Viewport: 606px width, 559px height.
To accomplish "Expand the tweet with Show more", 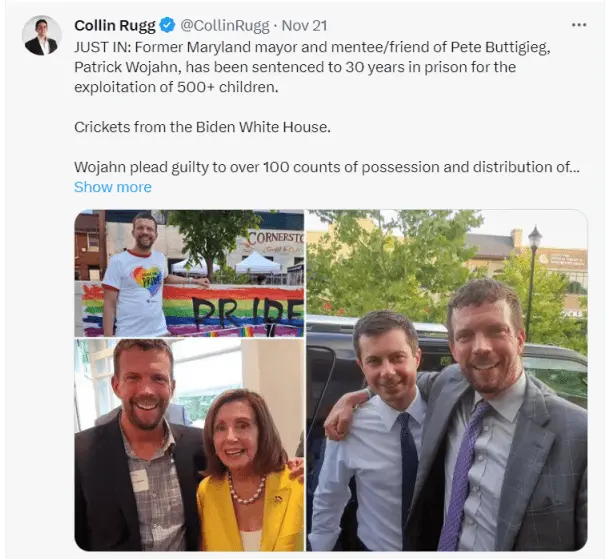I will (113, 187).
